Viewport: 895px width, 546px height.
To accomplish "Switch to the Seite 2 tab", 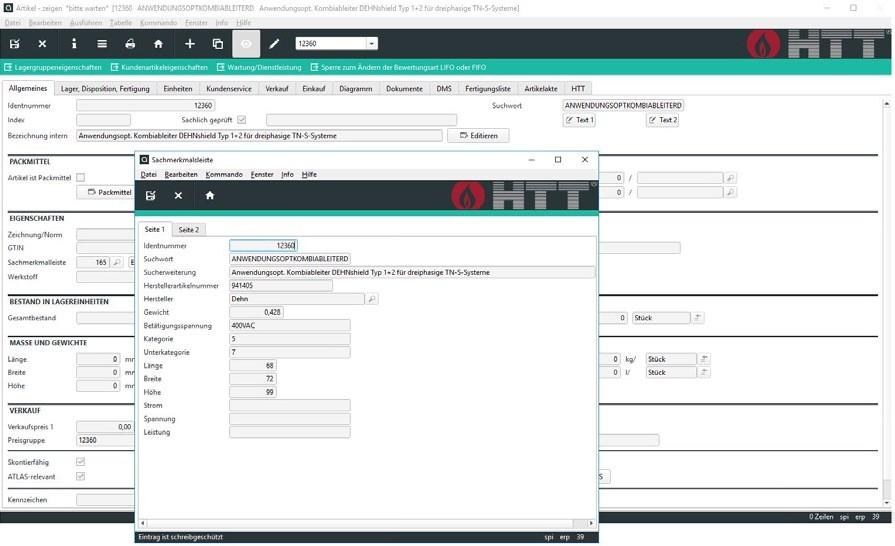I will [x=189, y=230].
